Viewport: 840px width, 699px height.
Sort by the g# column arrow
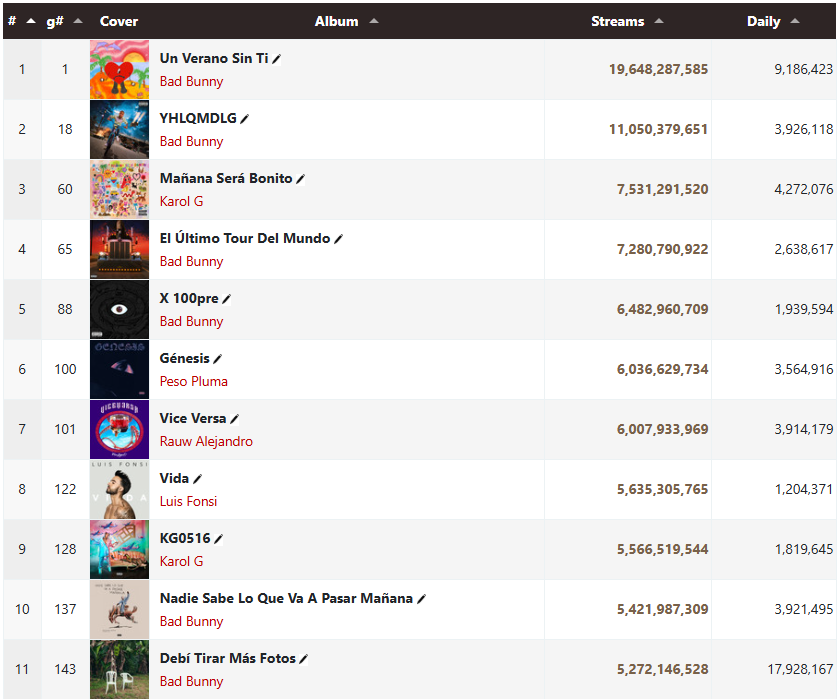pyautogui.click(x=78, y=21)
